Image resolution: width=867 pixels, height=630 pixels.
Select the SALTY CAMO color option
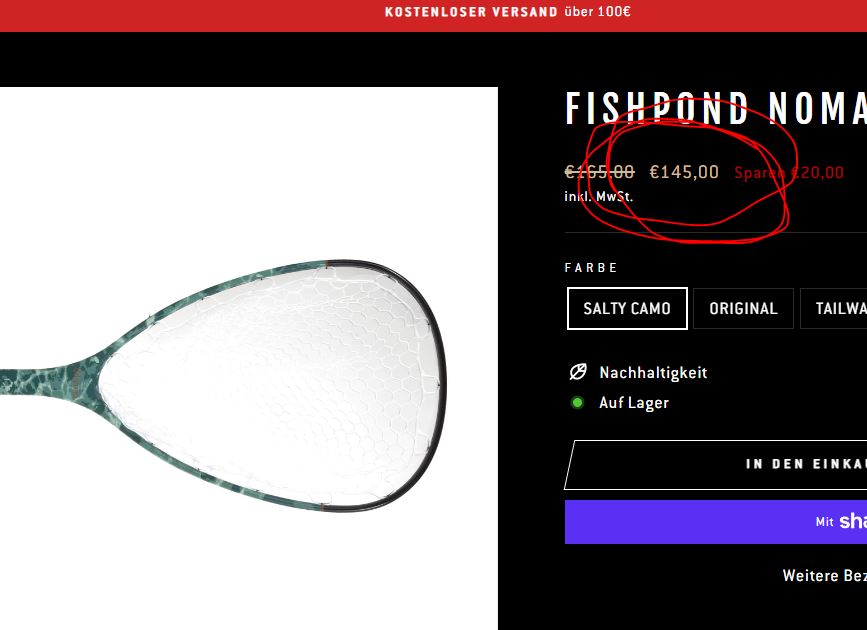coord(627,308)
